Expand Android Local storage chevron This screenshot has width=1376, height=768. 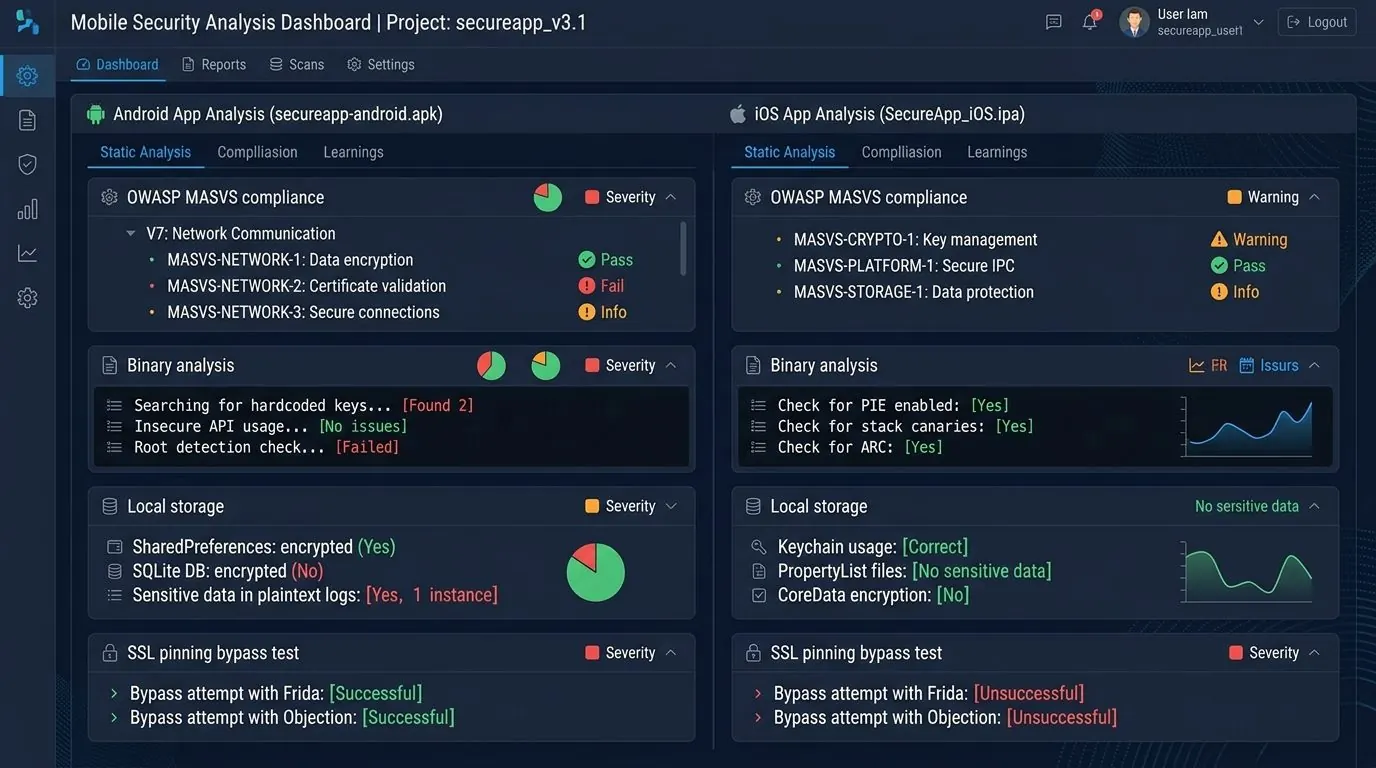[671, 506]
